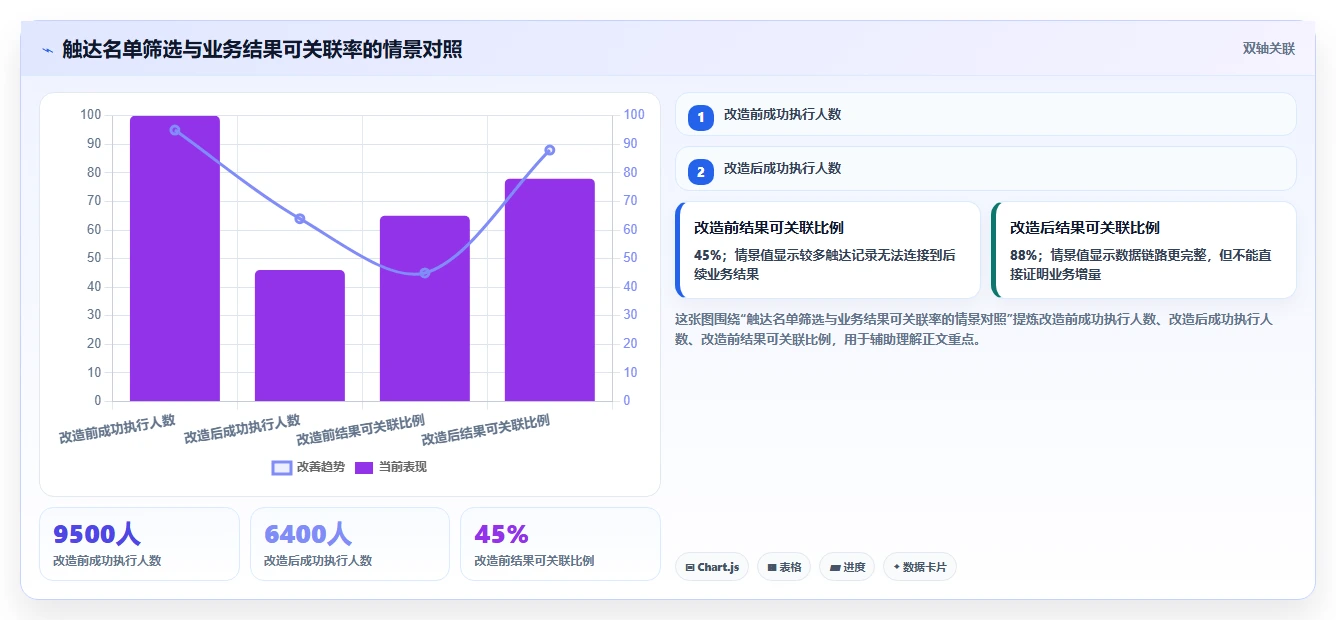Select the 改造后成功执行人数 bar in the chart
1336x620 pixels.
(300, 335)
